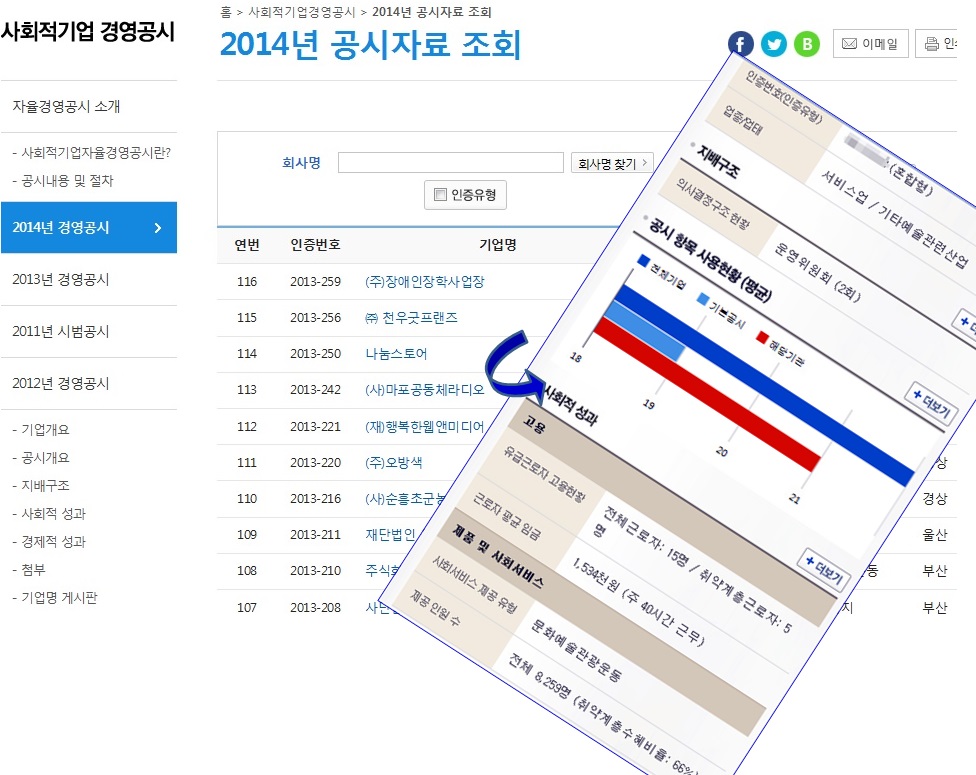
Task: Share via green B blog icon
Action: [x=807, y=44]
